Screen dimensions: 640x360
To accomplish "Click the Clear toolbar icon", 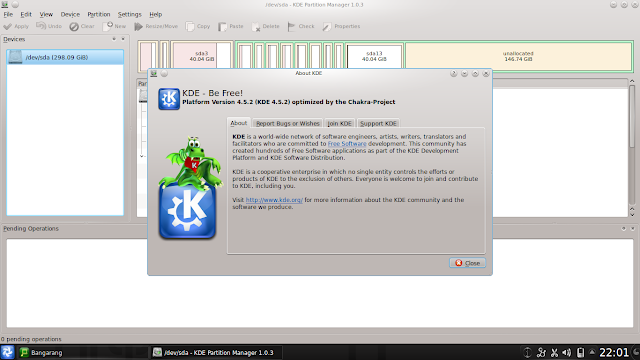I will click(x=74, y=27).
